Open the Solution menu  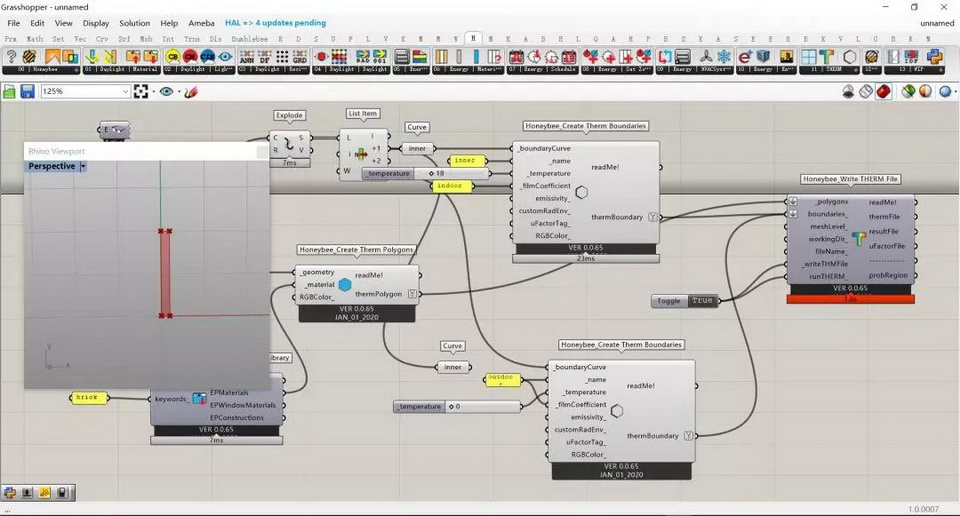[134, 22]
